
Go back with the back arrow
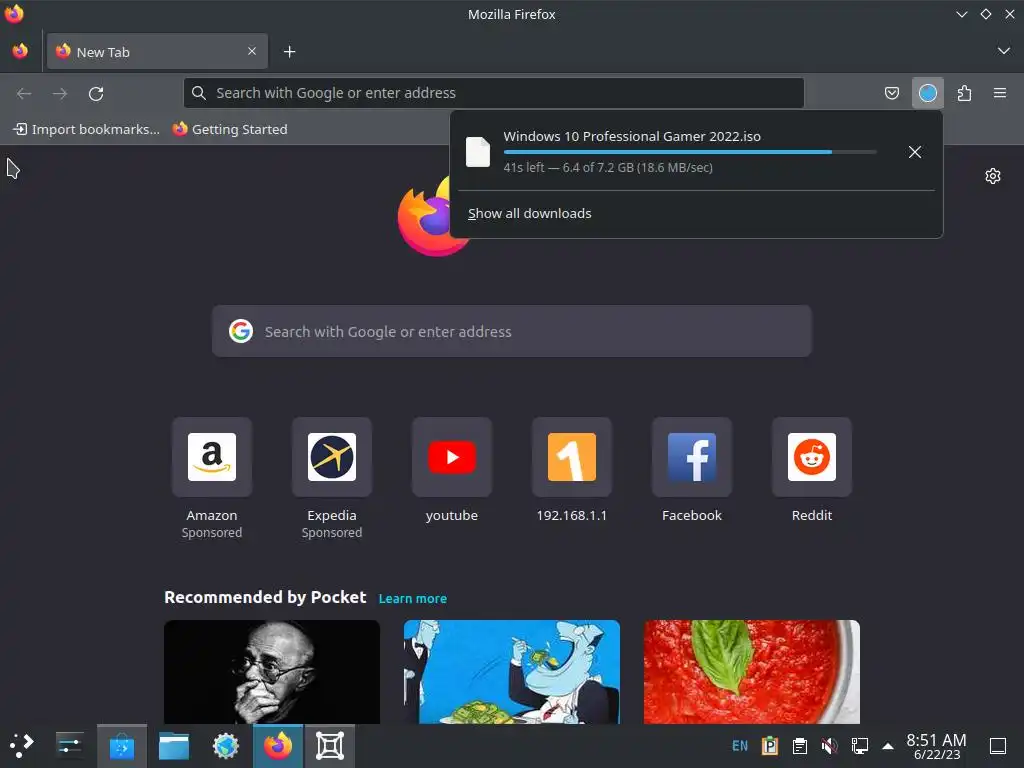24,93
